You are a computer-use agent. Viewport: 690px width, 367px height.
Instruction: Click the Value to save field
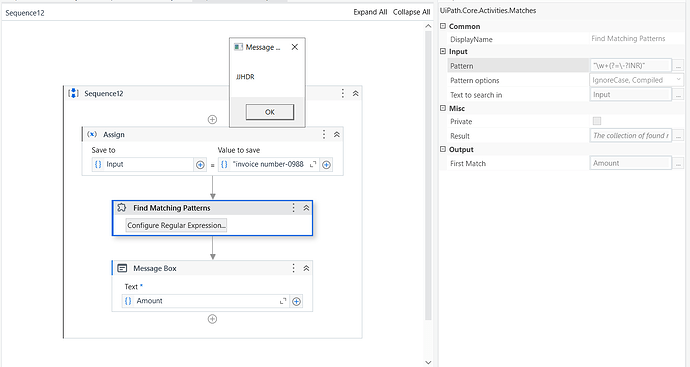click(268, 164)
